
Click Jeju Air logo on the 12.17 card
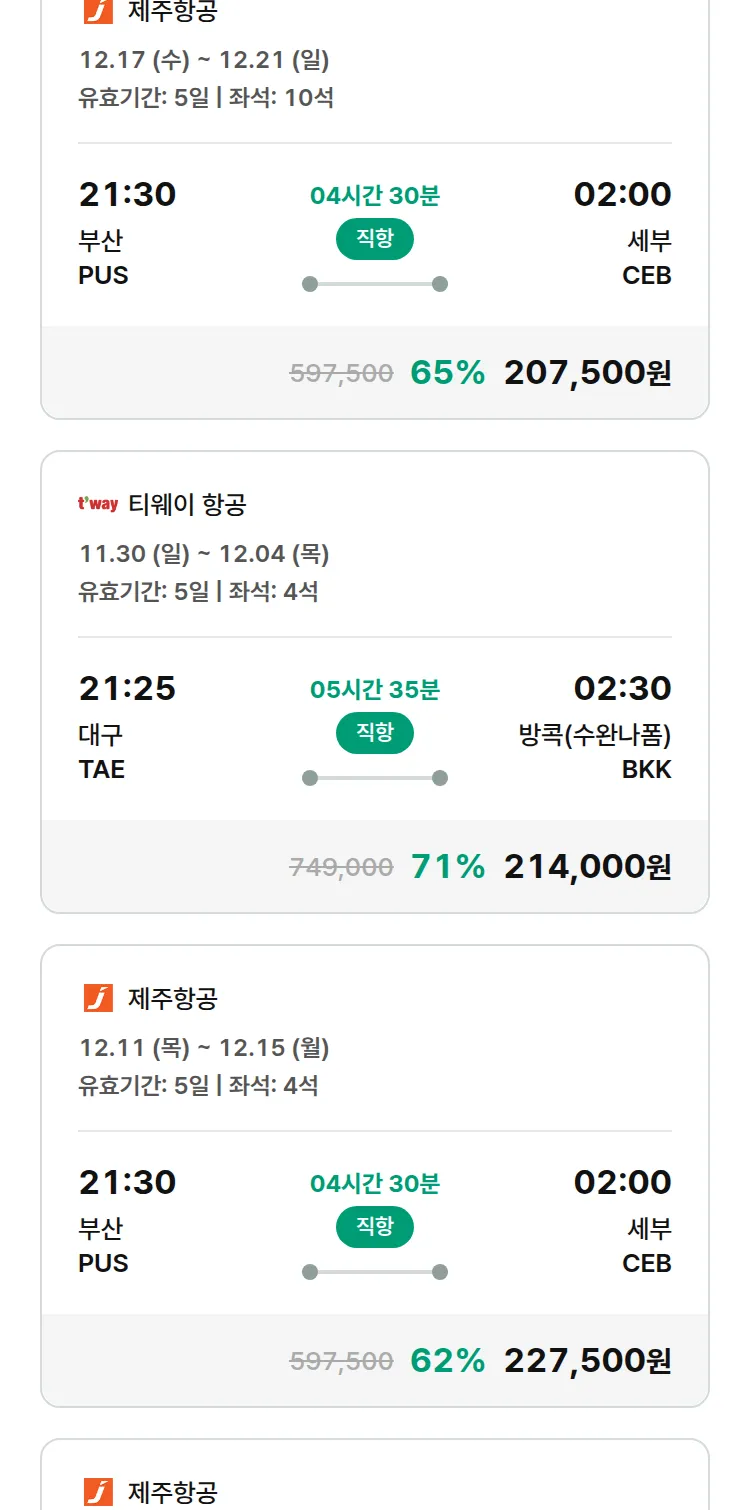(98, 12)
